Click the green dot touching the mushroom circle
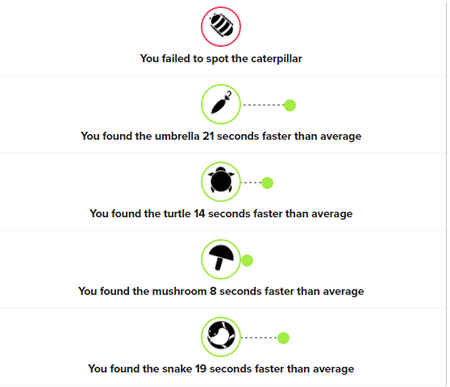 tap(247, 260)
